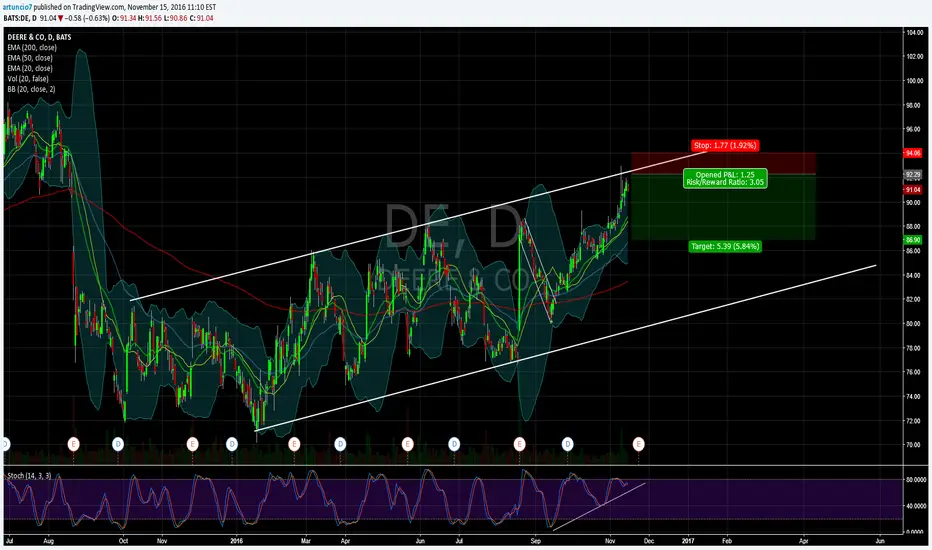Viewport: 932px width, 550px height.
Task: Click the 70.00 price scale label
Action: 913,445
